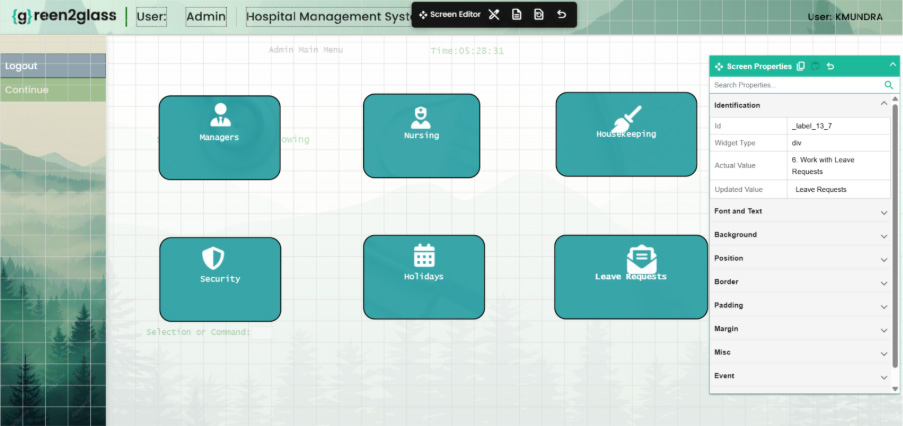This screenshot has height=426, width=903.
Task: Click the Logout sidebar item
Action: tap(53, 66)
